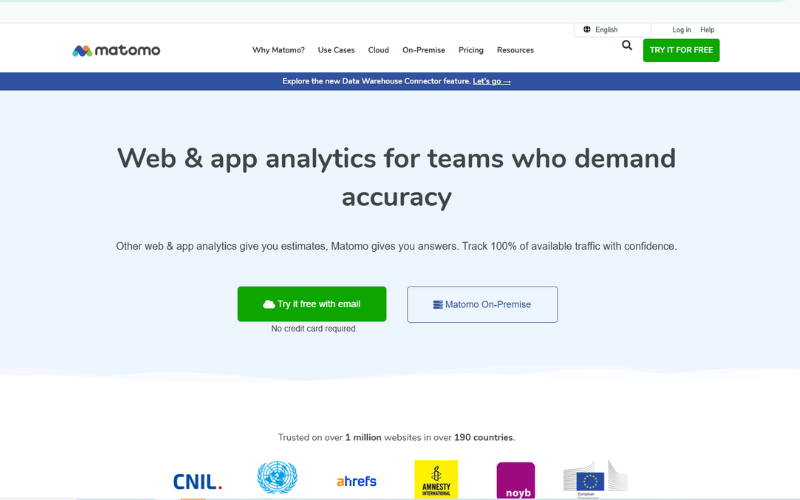Open the search magnifier icon
The width and height of the screenshot is (800, 500).
pos(627,45)
